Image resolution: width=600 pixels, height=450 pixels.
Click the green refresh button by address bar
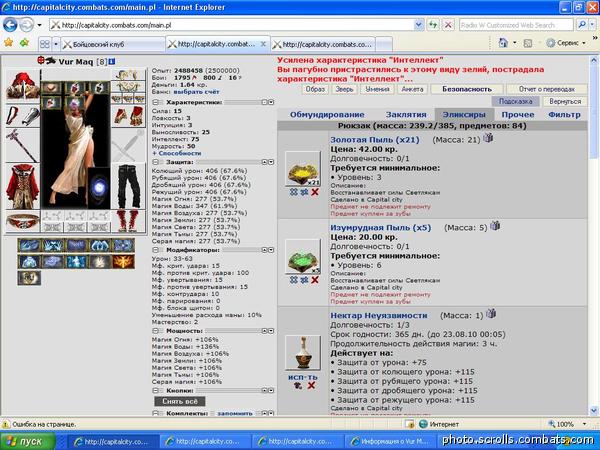(x=433, y=25)
